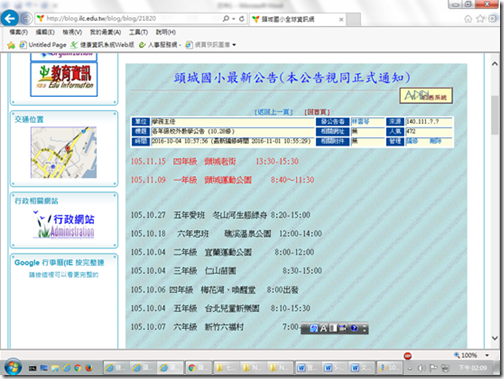The height and width of the screenshot is (379, 504).
Task: Open the Untitled Page favorite link
Action: click(x=43, y=45)
